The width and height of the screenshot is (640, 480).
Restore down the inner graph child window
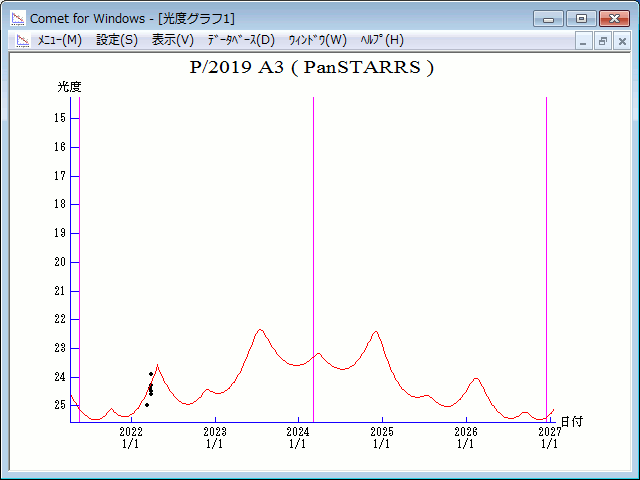603,41
